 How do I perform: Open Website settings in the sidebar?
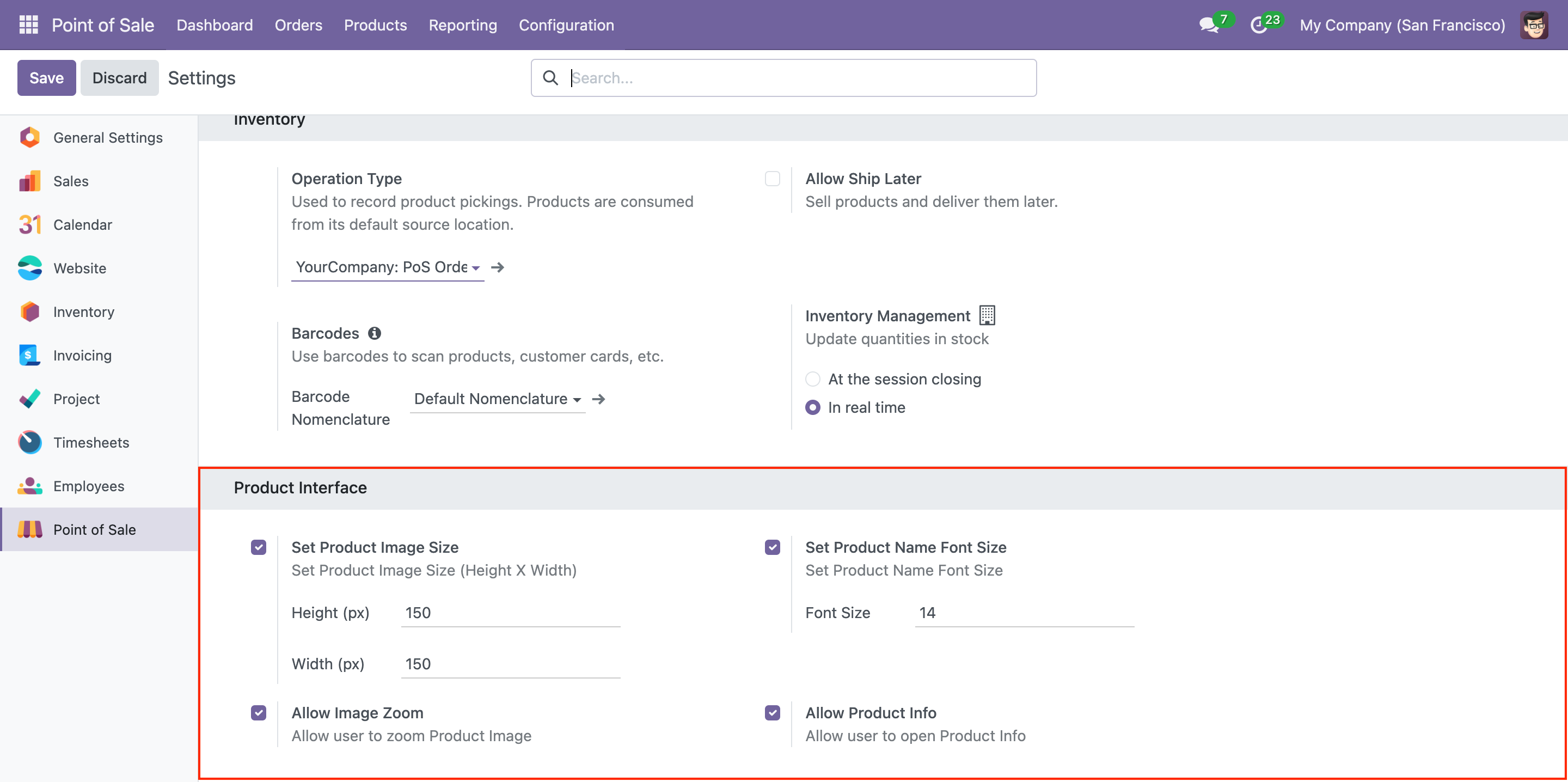click(79, 268)
